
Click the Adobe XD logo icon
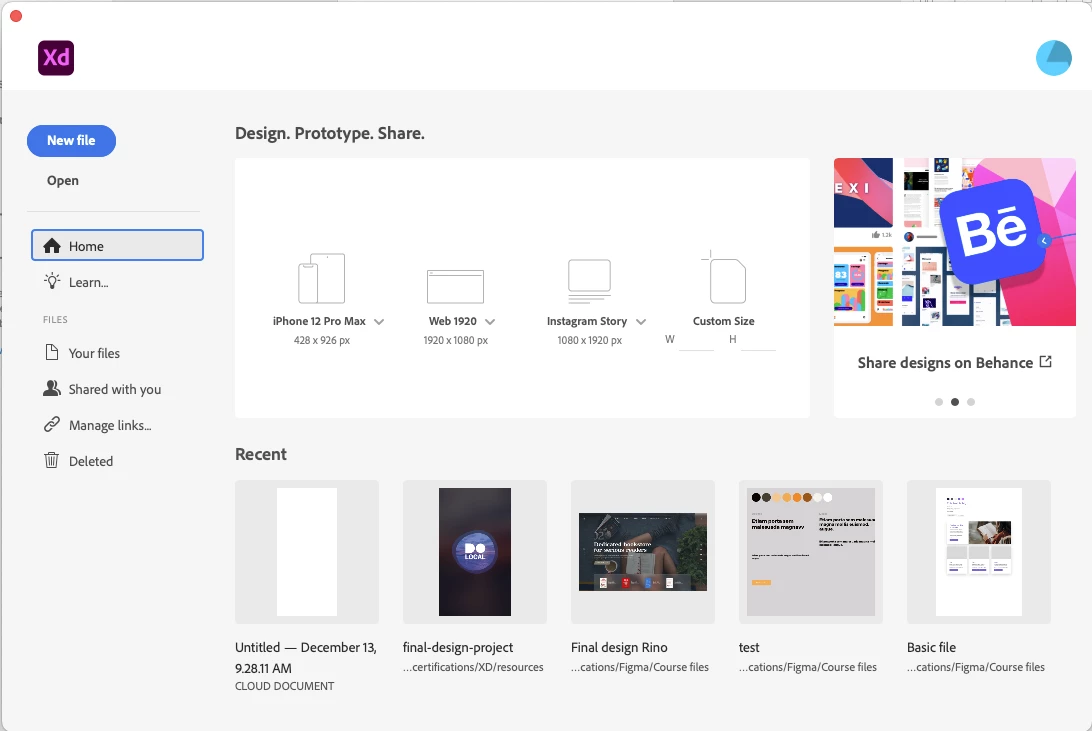pyautogui.click(x=56, y=58)
